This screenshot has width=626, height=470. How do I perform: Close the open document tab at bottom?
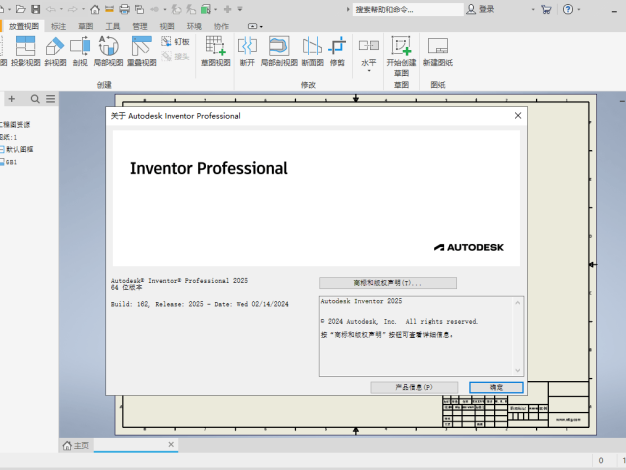pyautogui.click(x=171, y=444)
